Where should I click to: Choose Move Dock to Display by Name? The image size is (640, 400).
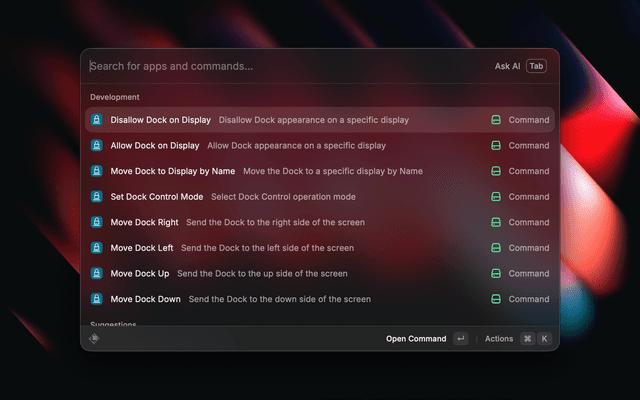pos(172,171)
